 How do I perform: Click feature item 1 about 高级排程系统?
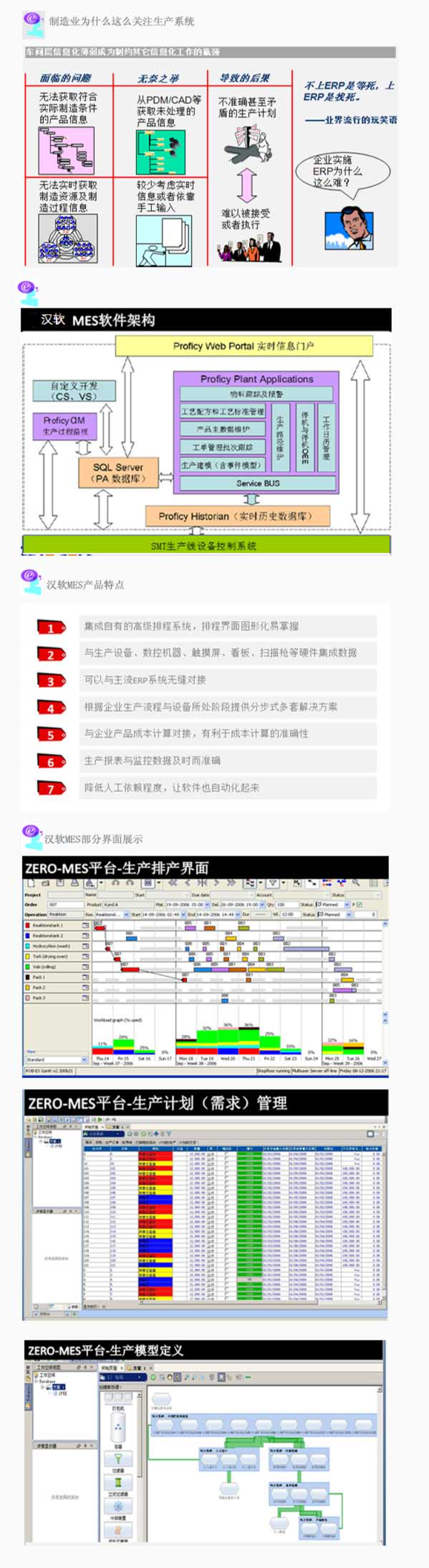227,626
